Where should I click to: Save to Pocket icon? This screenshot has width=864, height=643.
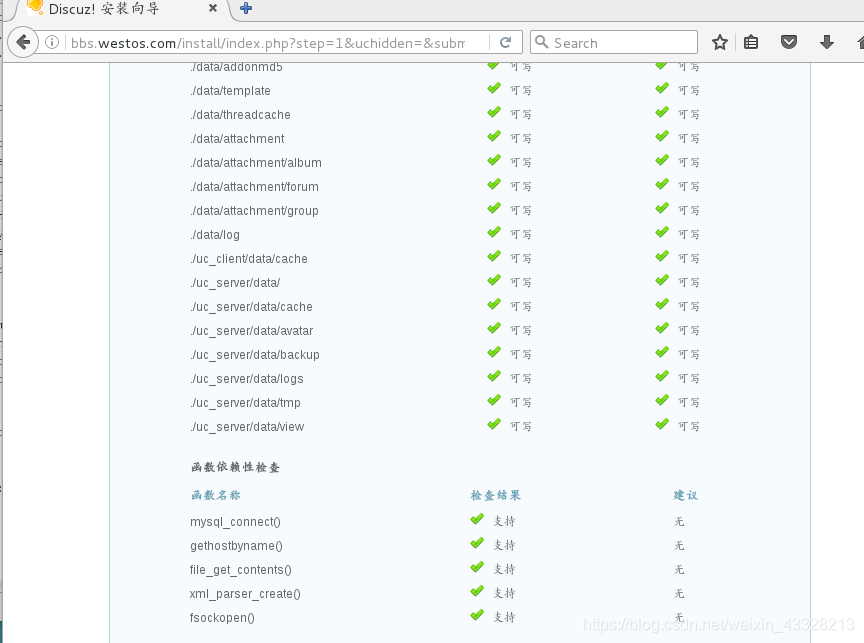pos(789,42)
